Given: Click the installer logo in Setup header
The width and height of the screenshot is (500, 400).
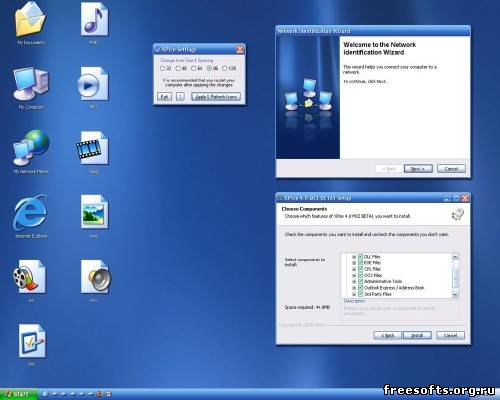Looking at the screenshot, I should tap(458, 214).
